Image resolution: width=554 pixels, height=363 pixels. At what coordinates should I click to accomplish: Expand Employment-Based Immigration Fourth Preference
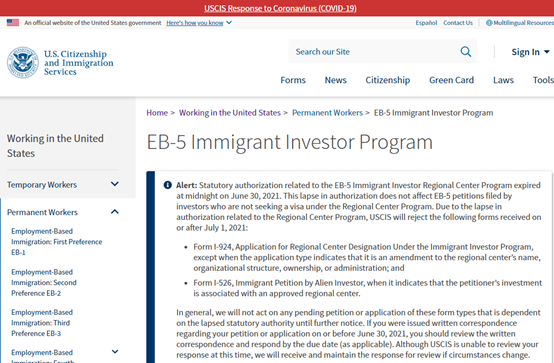115,352
